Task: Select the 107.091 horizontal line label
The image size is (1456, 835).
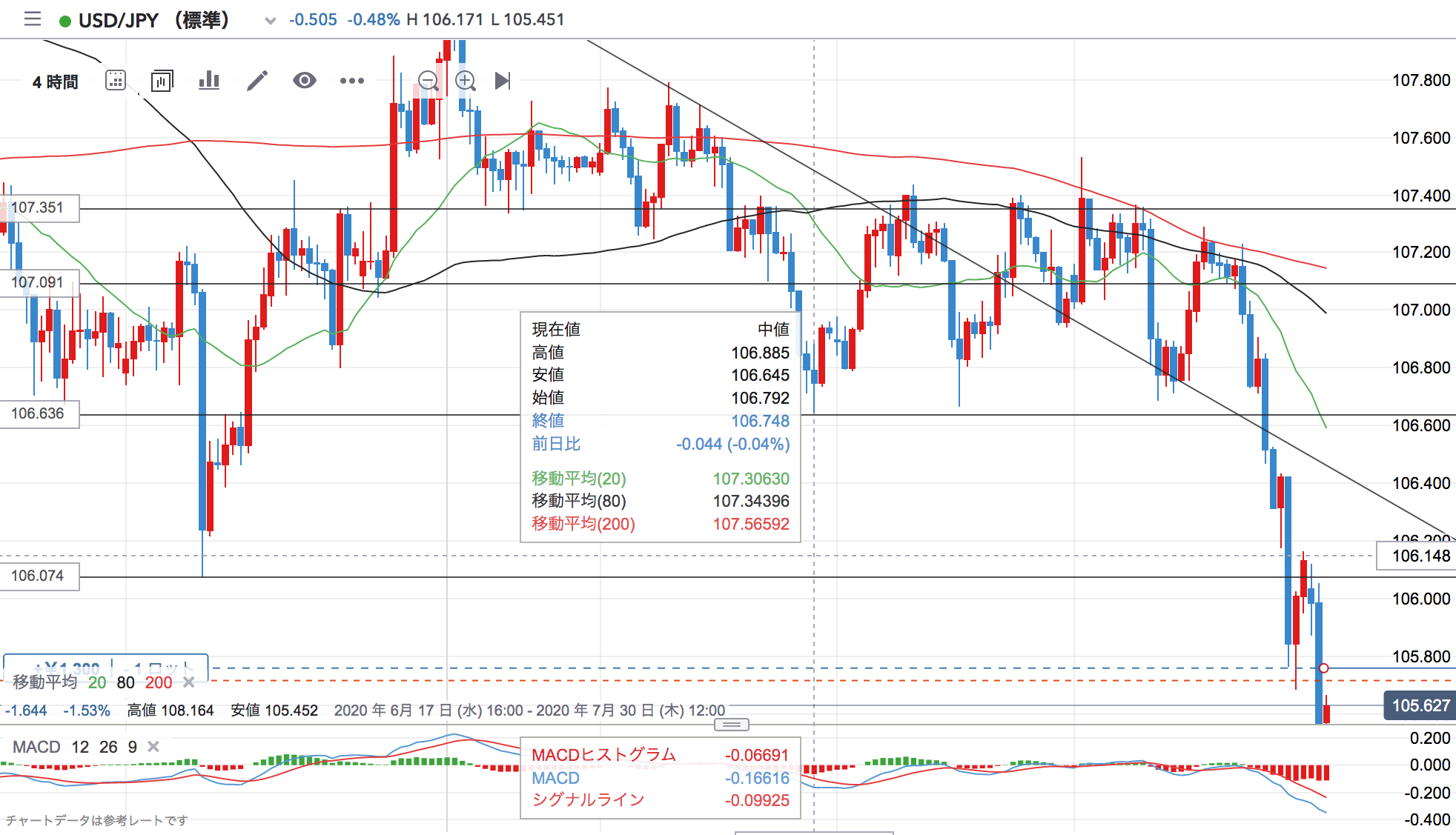Action: click(39, 282)
